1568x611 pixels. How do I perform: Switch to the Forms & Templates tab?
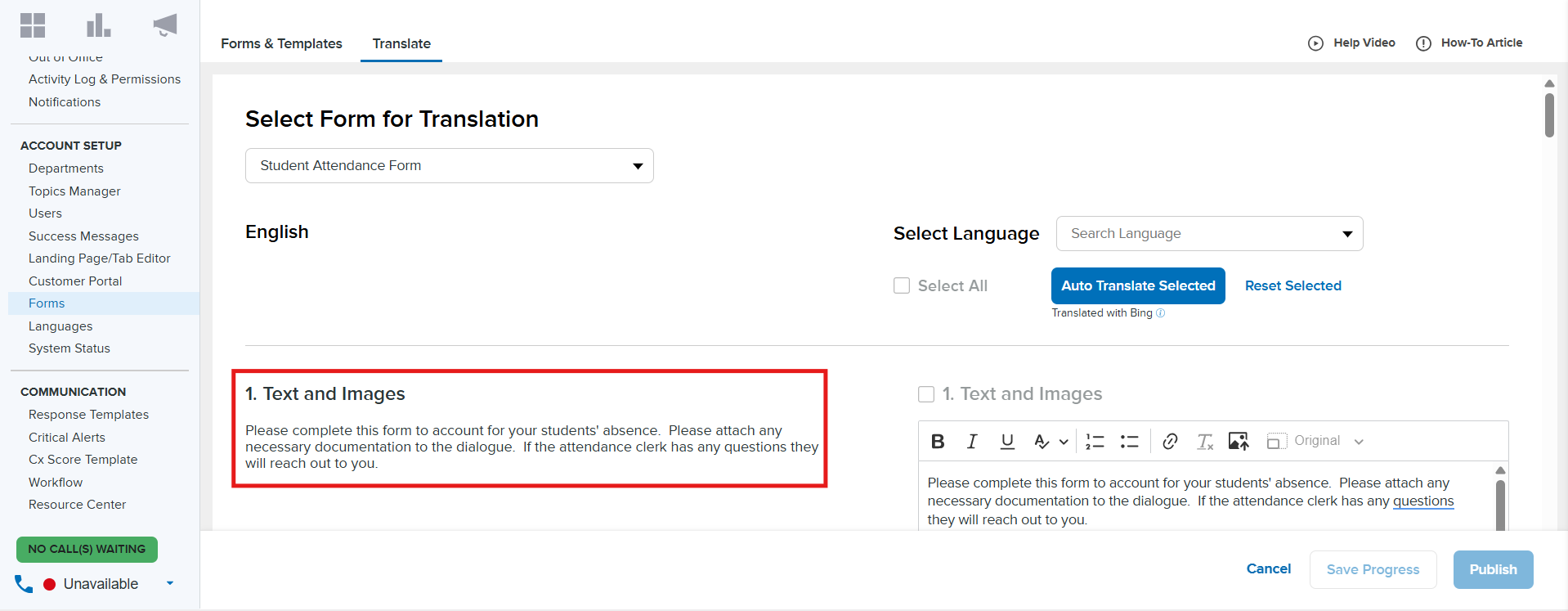tap(281, 43)
